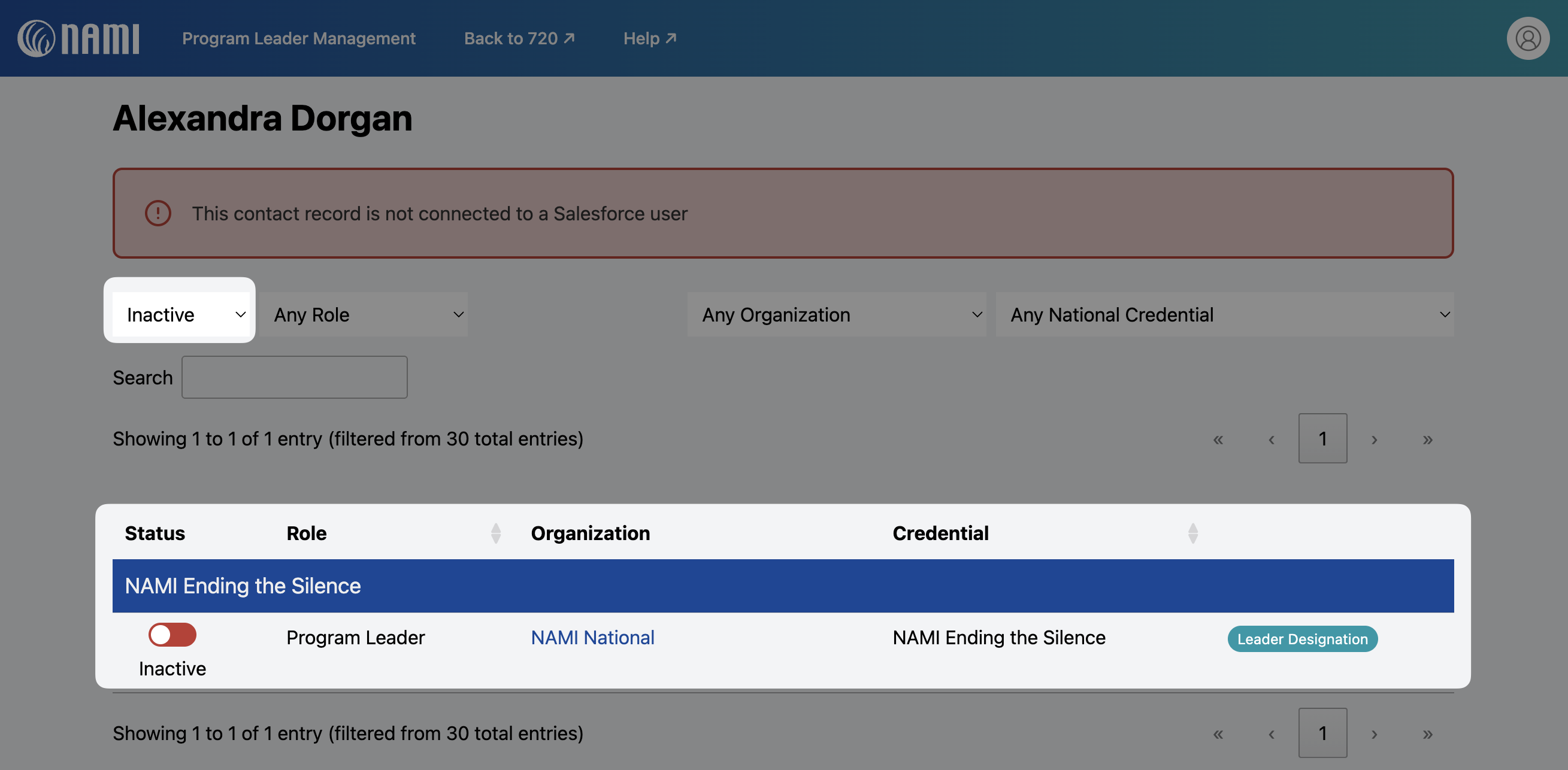Go to first page in top pagination
Screen dimensions: 1568x770
(x=1218, y=439)
